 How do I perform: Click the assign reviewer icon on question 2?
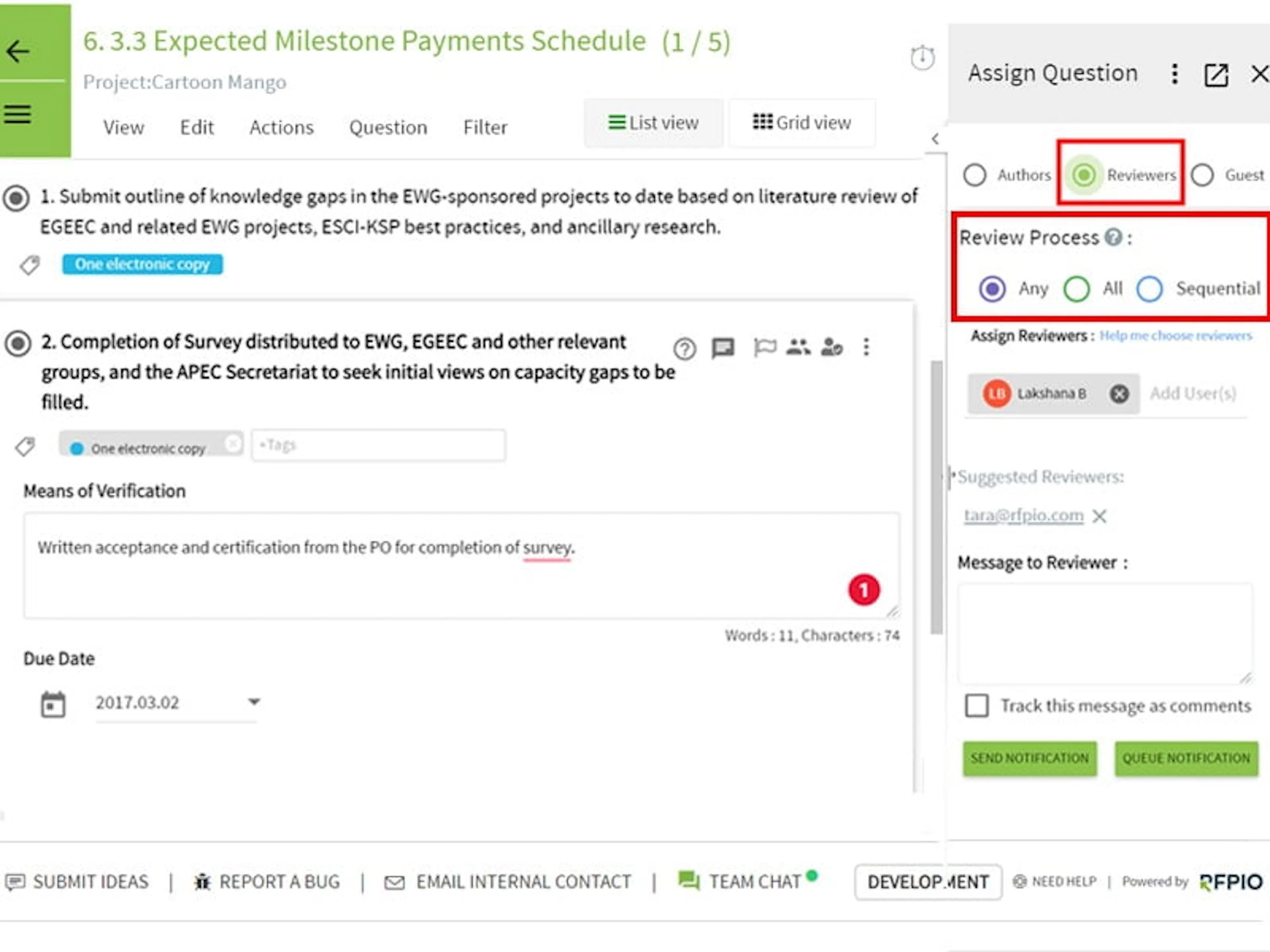point(832,348)
